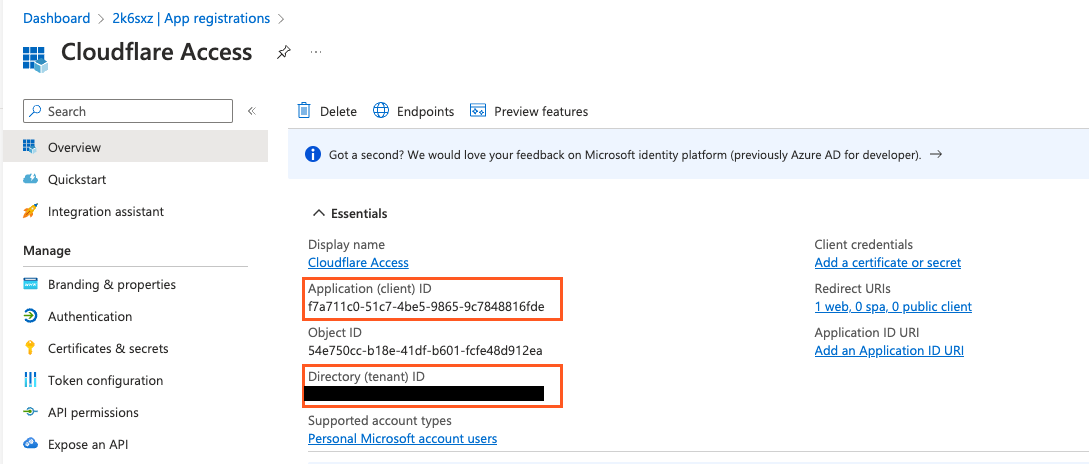Screen dimensions: 1089x464
Task: Open the more options ellipsis in the title
Action: (x=317, y=52)
